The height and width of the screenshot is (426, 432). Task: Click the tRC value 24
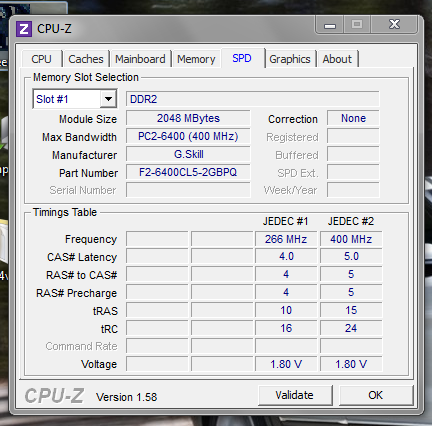coord(351,328)
